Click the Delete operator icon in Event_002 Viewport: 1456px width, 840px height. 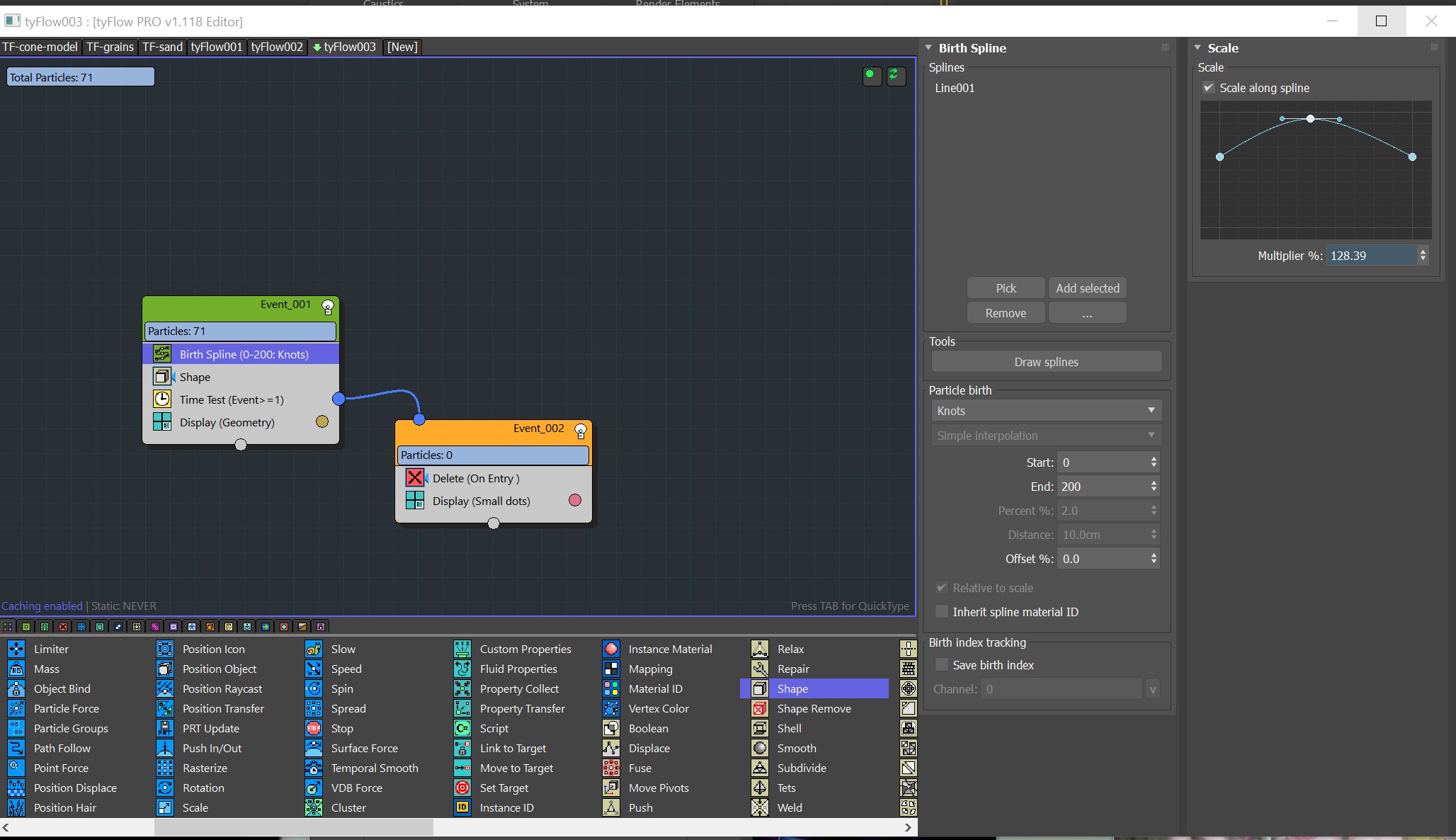click(x=415, y=478)
